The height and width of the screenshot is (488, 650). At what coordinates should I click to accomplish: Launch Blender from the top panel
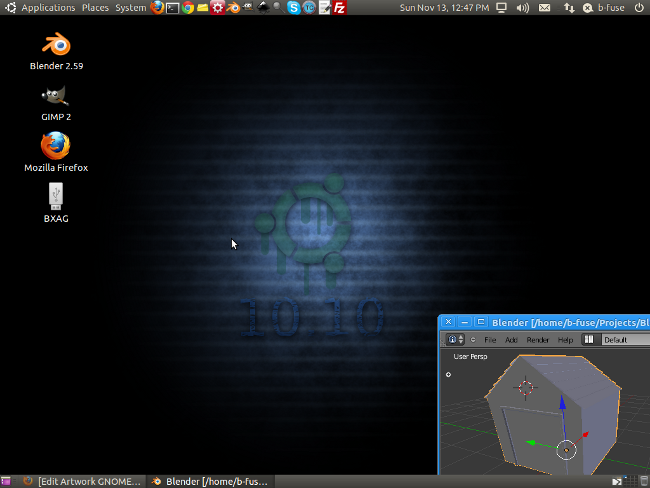233,7
